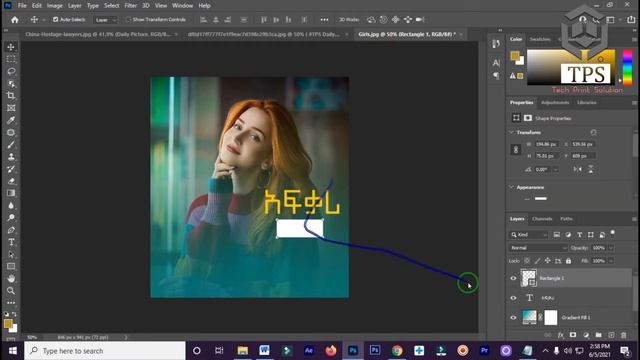Click the Windows search box
This screenshot has width=640, height=360.
pyautogui.click(x=105, y=351)
